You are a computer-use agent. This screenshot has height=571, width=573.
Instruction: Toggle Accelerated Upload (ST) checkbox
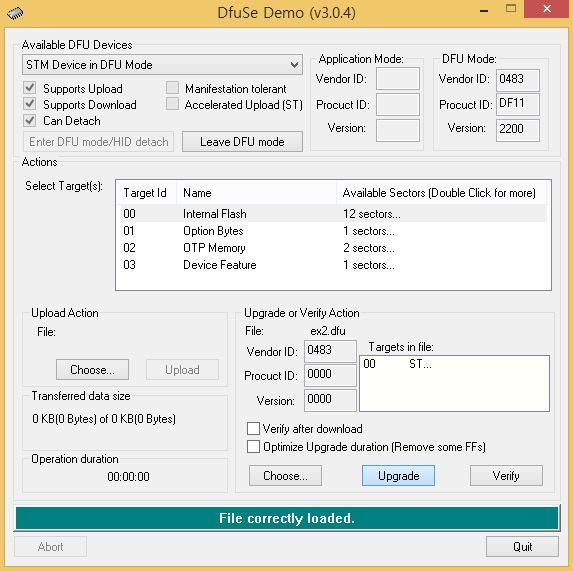(x=172, y=104)
